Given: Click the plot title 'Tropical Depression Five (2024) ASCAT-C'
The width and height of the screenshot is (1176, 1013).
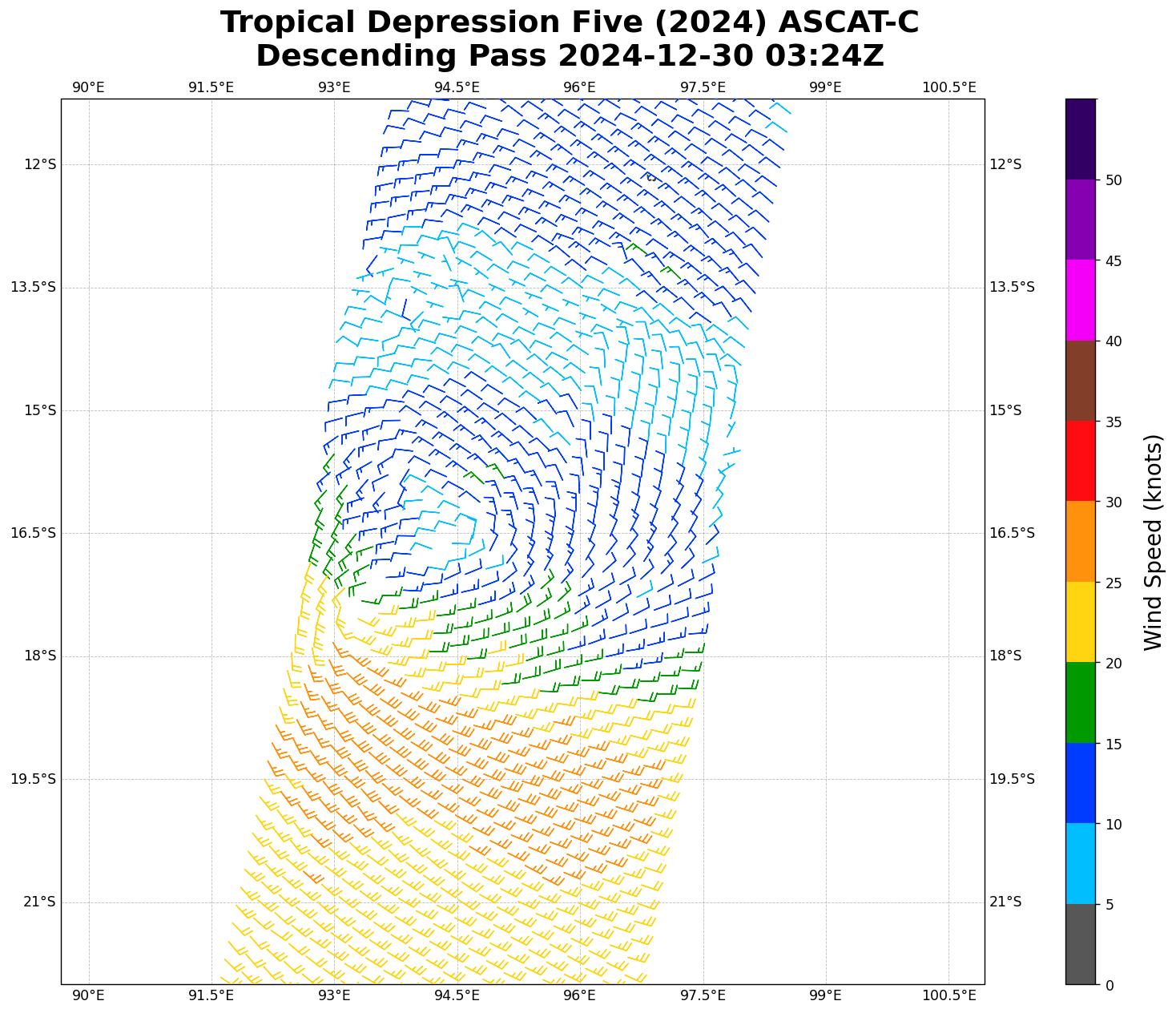Looking at the screenshot, I should click(x=570, y=22).
